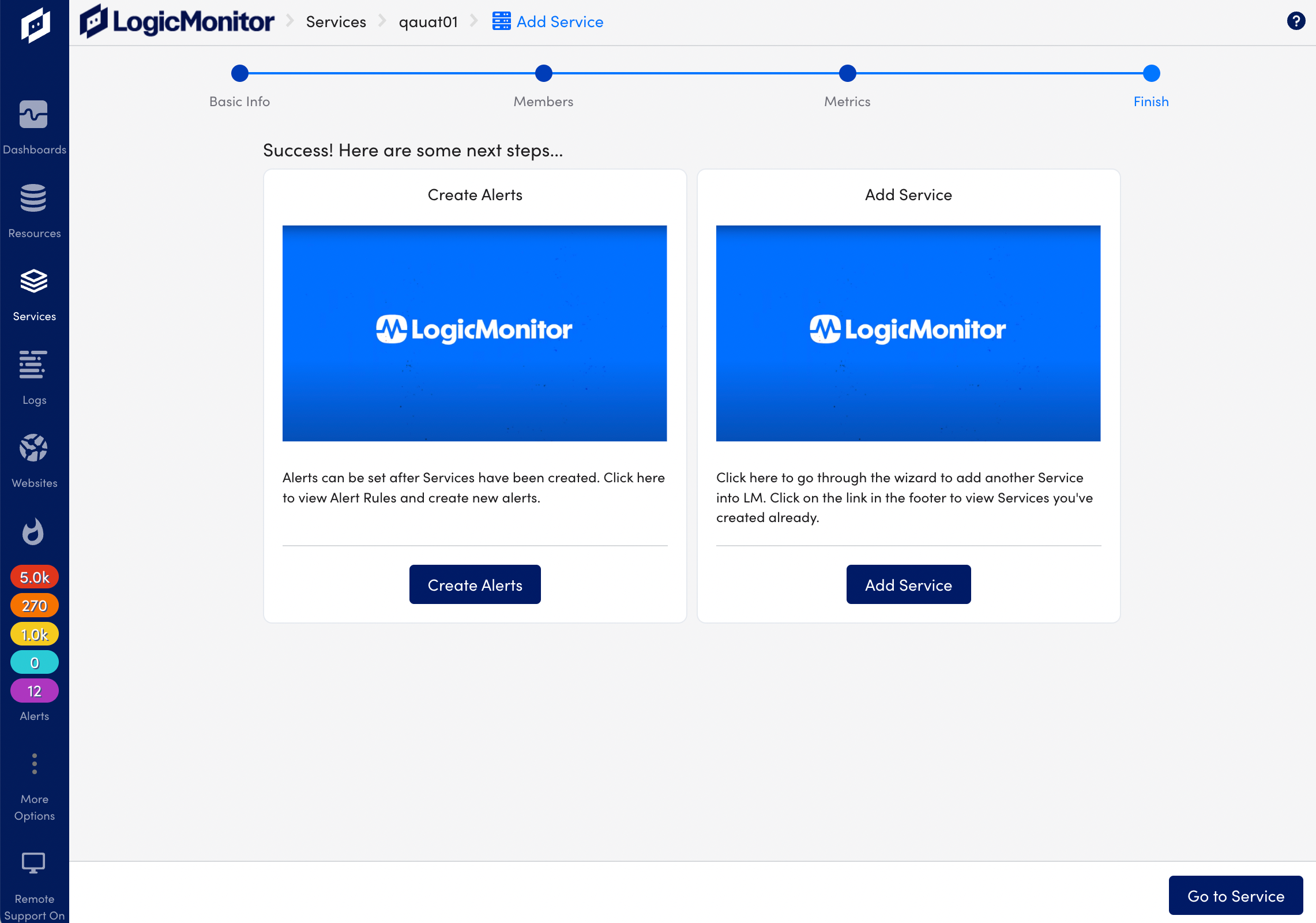Screen dimensions: 1316x923
Task: Click the Members step label
Action: [x=544, y=102]
